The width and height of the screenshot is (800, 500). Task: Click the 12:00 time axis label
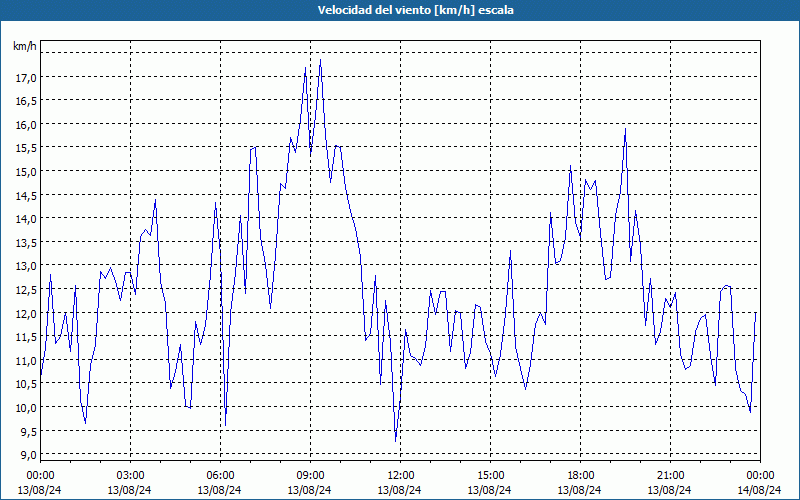click(401, 476)
